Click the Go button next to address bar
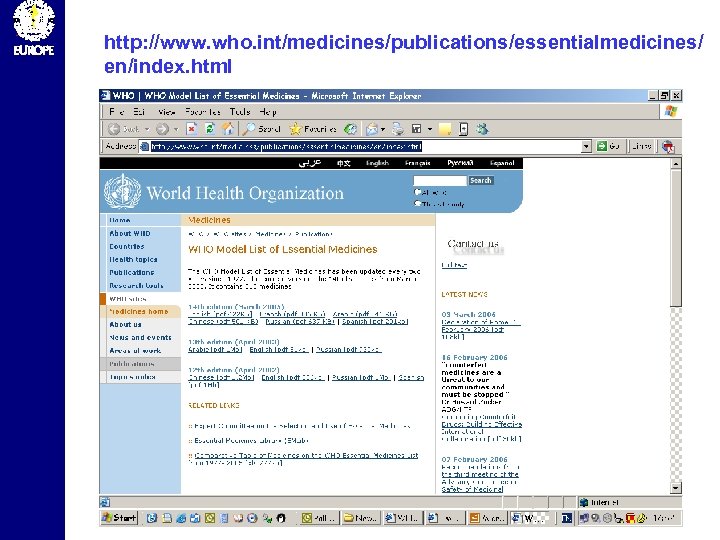The height and width of the screenshot is (540, 720). pyautogui.click(x=608, y=146)
